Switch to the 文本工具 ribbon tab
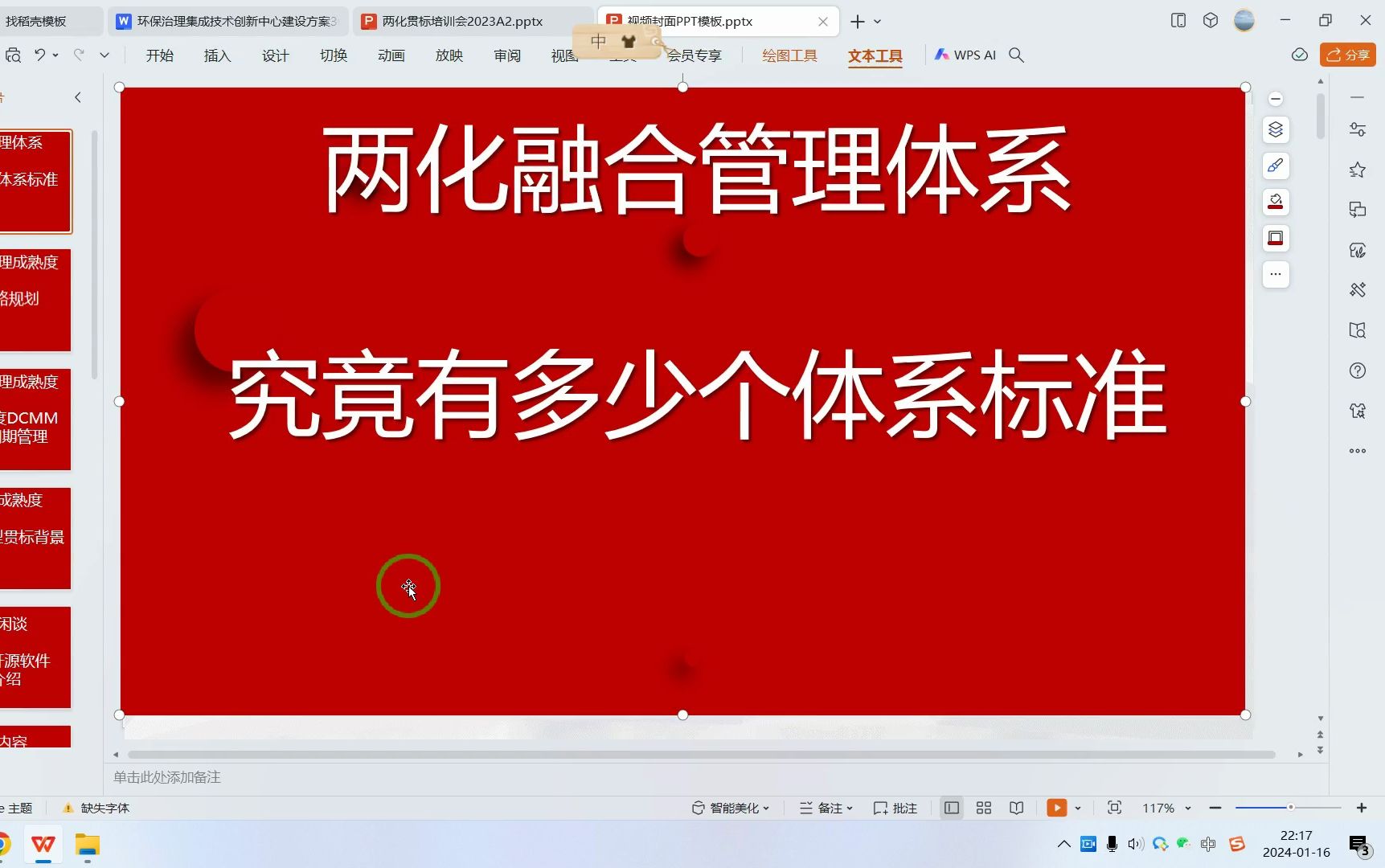1385x868 pixels. pos(875,56)
